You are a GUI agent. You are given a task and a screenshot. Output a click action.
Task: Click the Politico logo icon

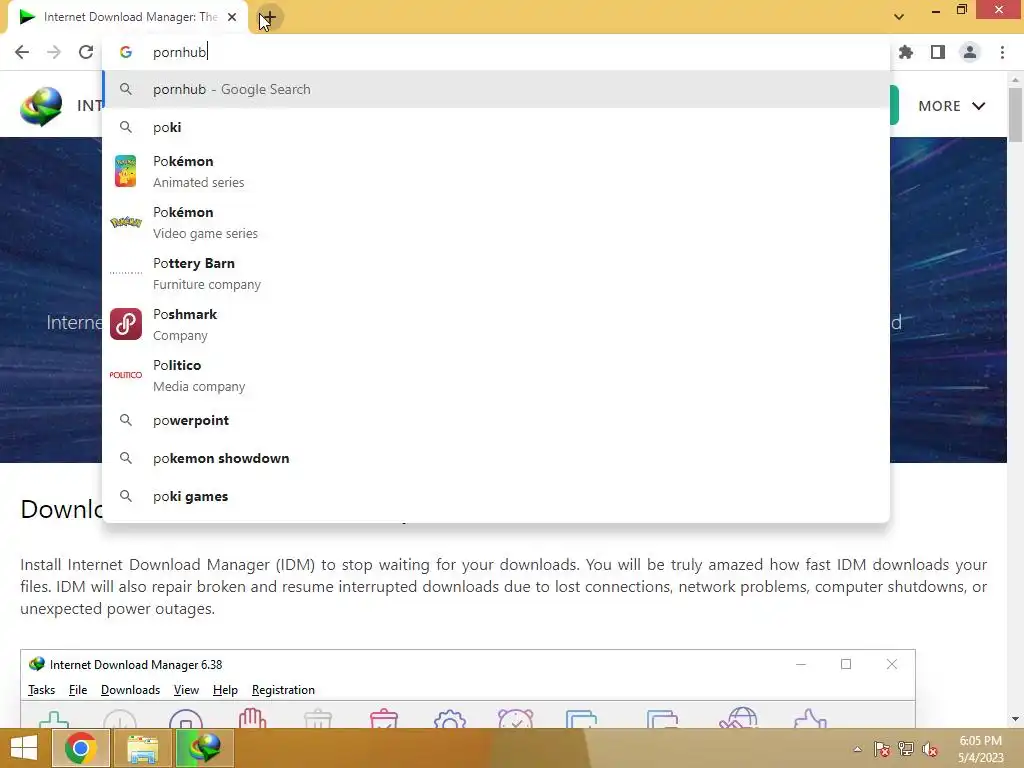click(125, 375)
